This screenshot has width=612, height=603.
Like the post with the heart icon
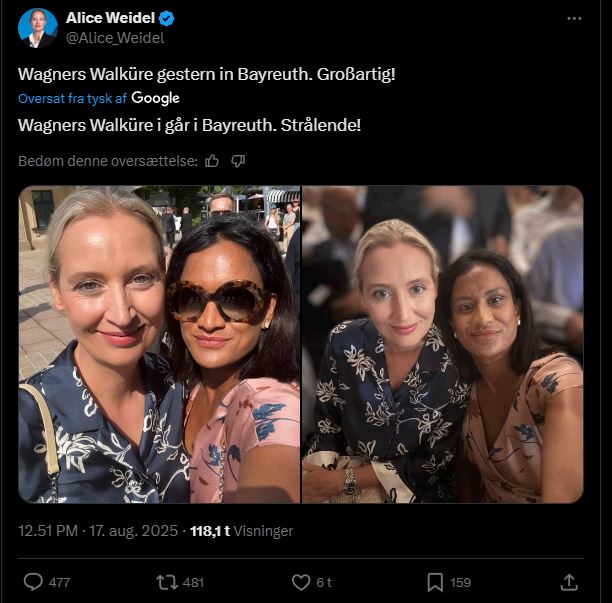tap(300, 581)
